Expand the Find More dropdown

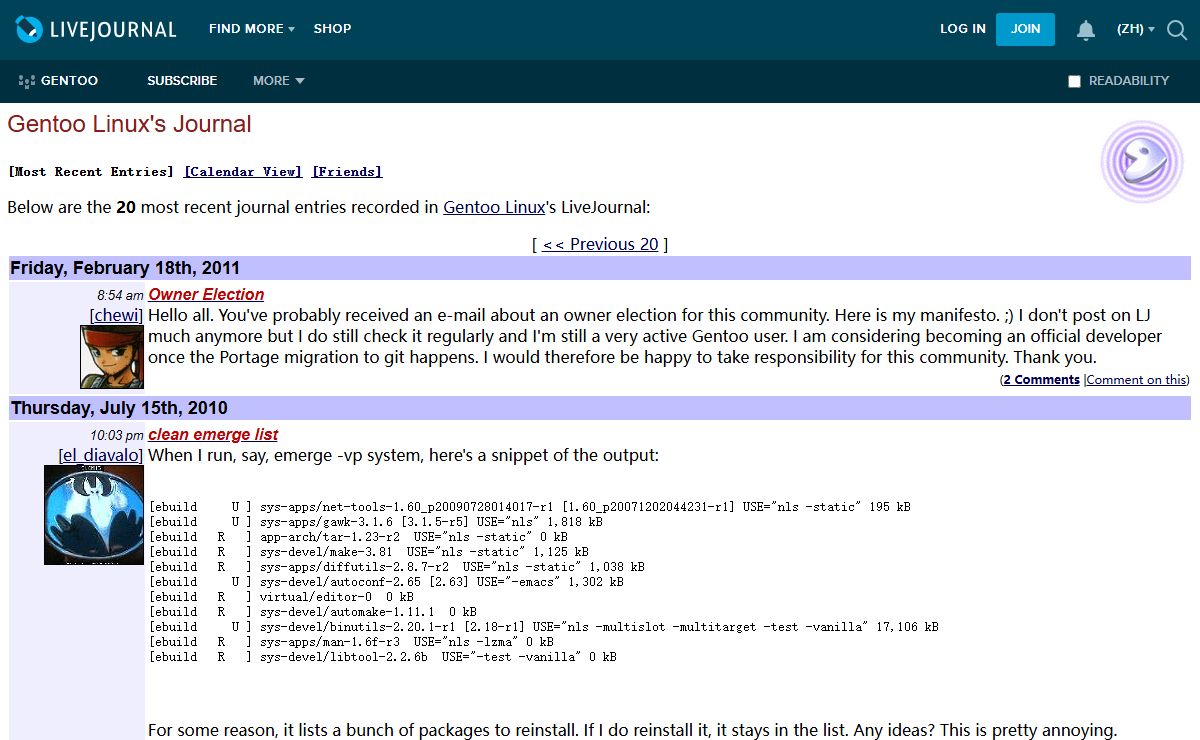[251, 29]
